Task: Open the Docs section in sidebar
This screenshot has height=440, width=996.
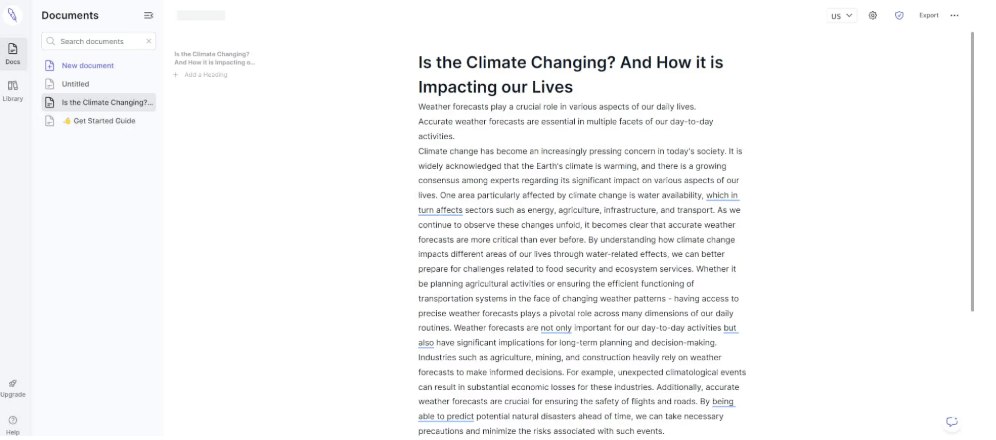Action: point(13,53)
